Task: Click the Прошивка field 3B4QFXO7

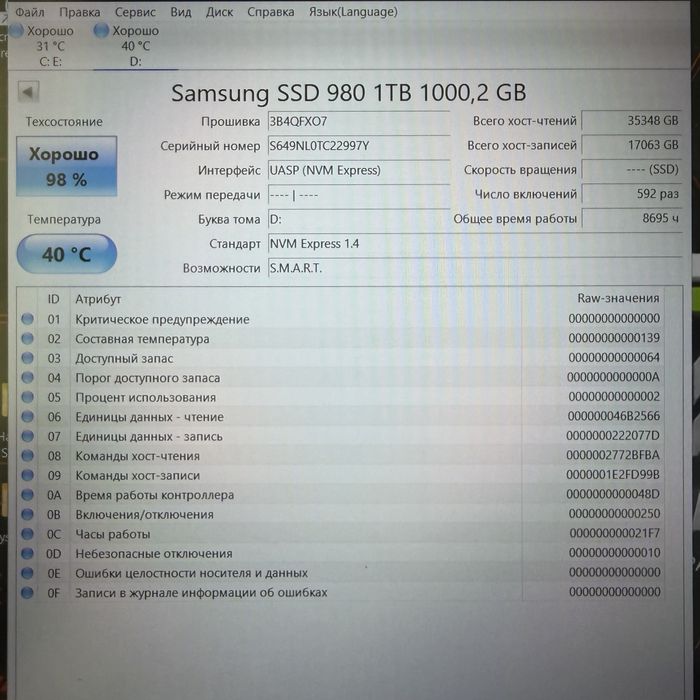Action: tap(358, 121)
